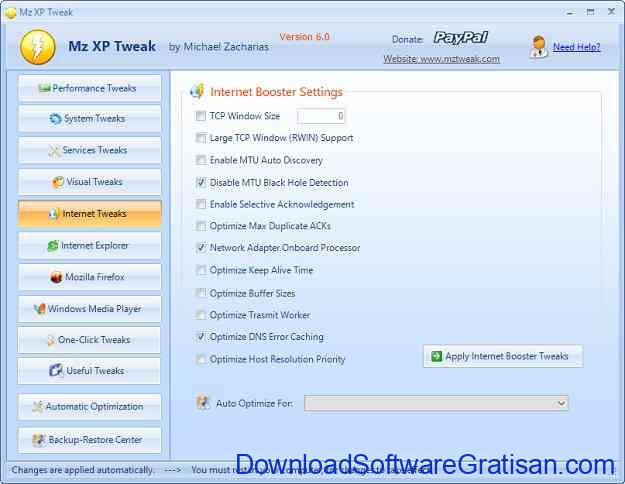Toggle Enable Selective Acknowledgement checkbox
The width and height of the screenshot is (625, 484).
200,205
